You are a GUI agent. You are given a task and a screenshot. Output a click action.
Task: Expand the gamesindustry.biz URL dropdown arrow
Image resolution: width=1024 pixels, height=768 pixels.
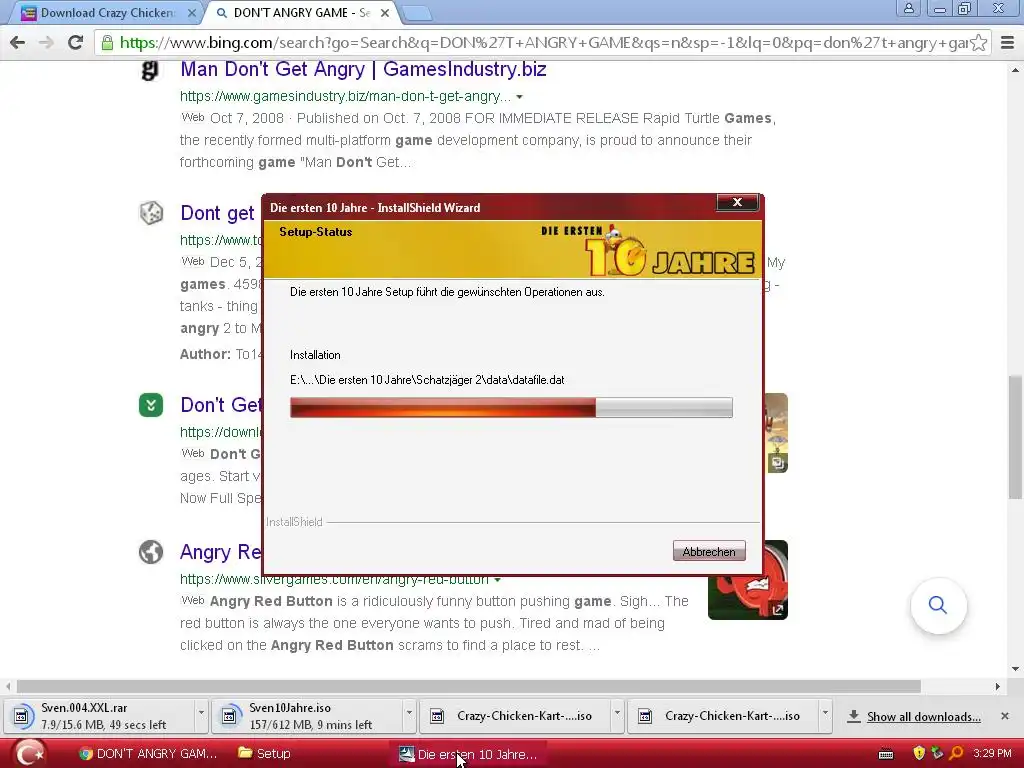coord(519,97)
